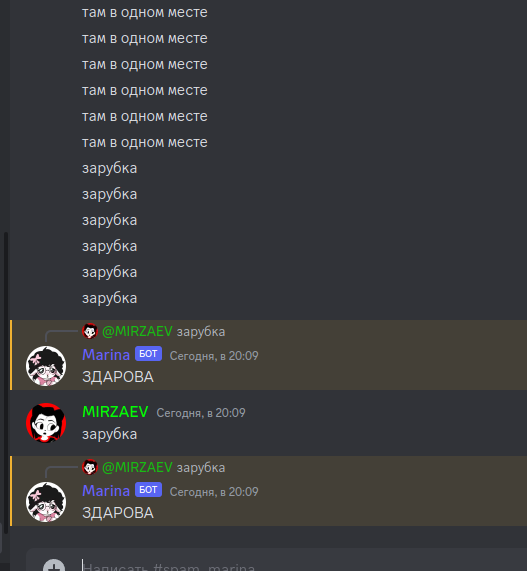The height and width of the screenshot is (571, 527).
Task: Click the Marina username in the last message
Action: click(x=106, y=491)
